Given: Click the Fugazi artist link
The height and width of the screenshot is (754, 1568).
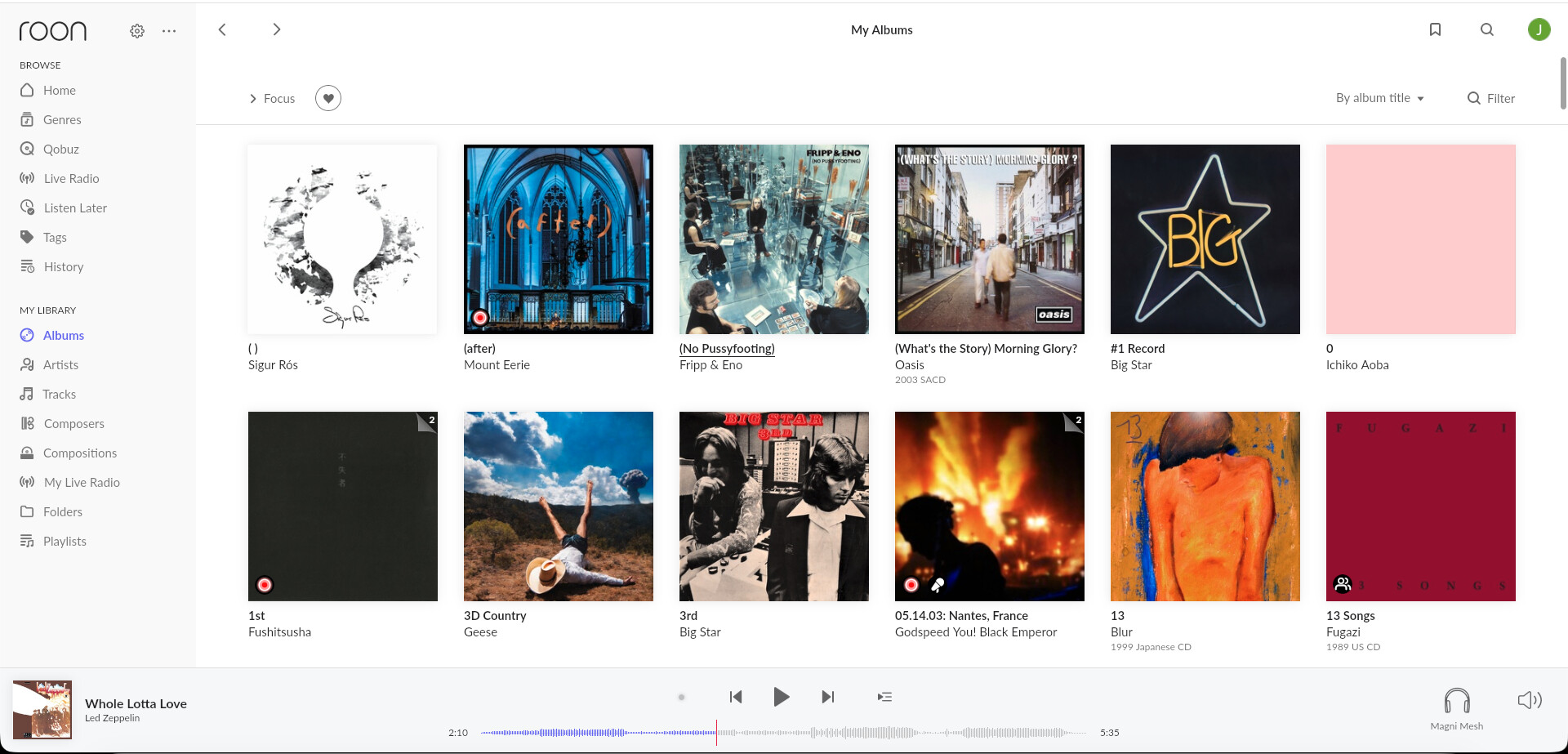Looking at the screenshot, I should pos(1343,632).
